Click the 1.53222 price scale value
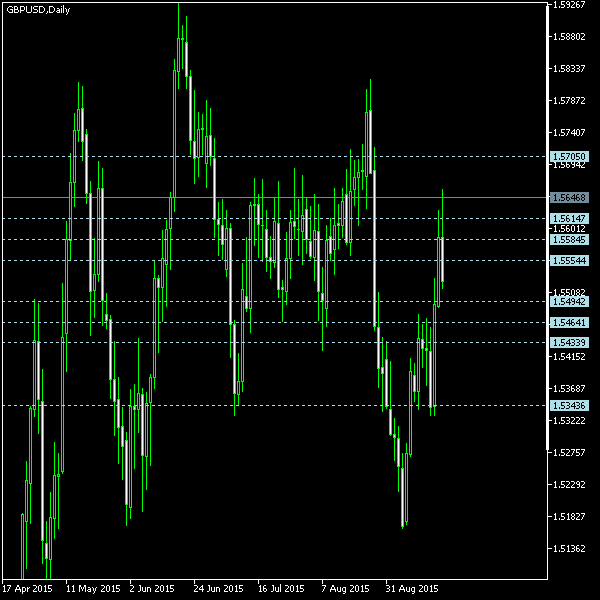 (569, 421)
